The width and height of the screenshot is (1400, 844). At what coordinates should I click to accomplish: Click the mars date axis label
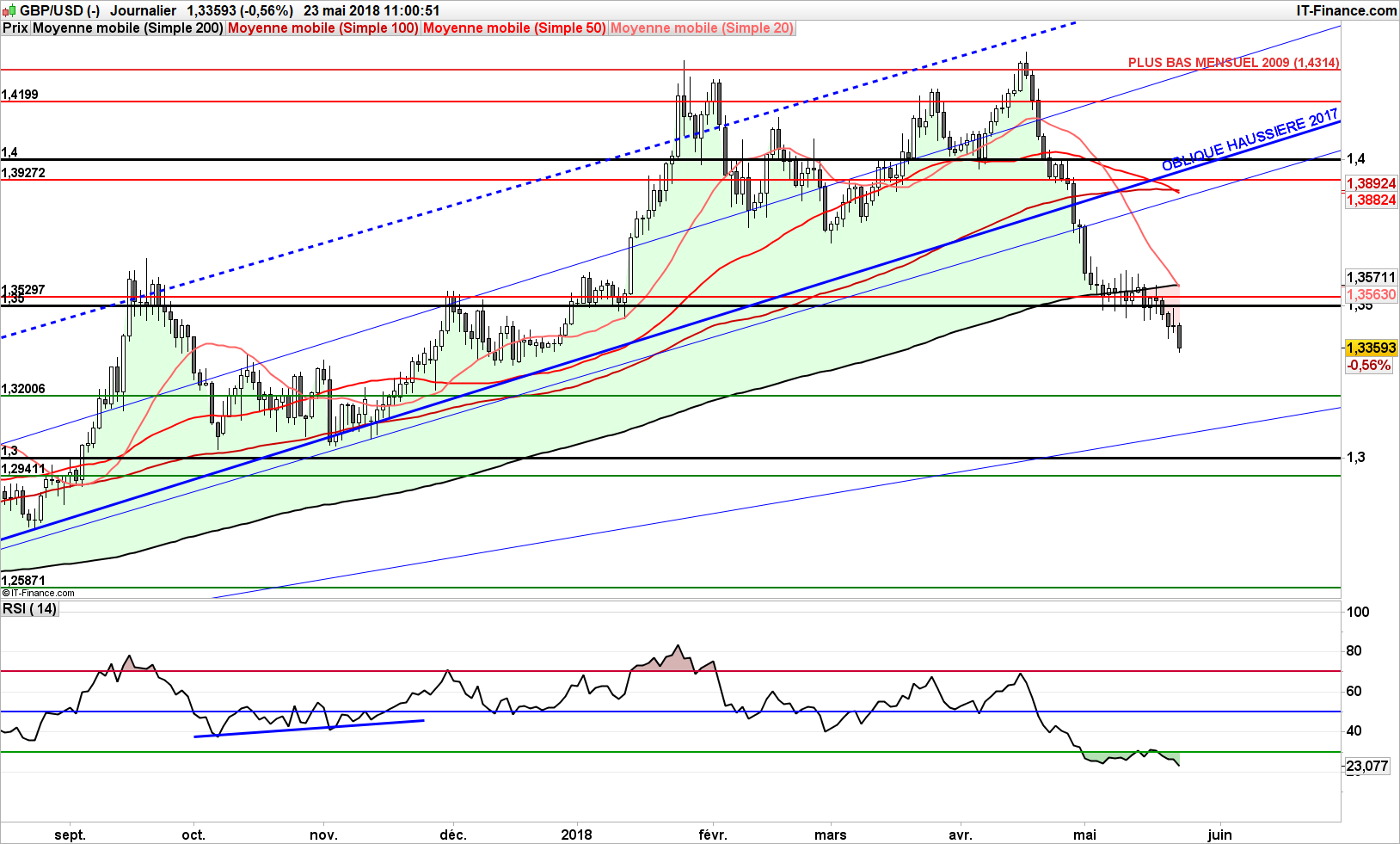[x=831, y=835]
